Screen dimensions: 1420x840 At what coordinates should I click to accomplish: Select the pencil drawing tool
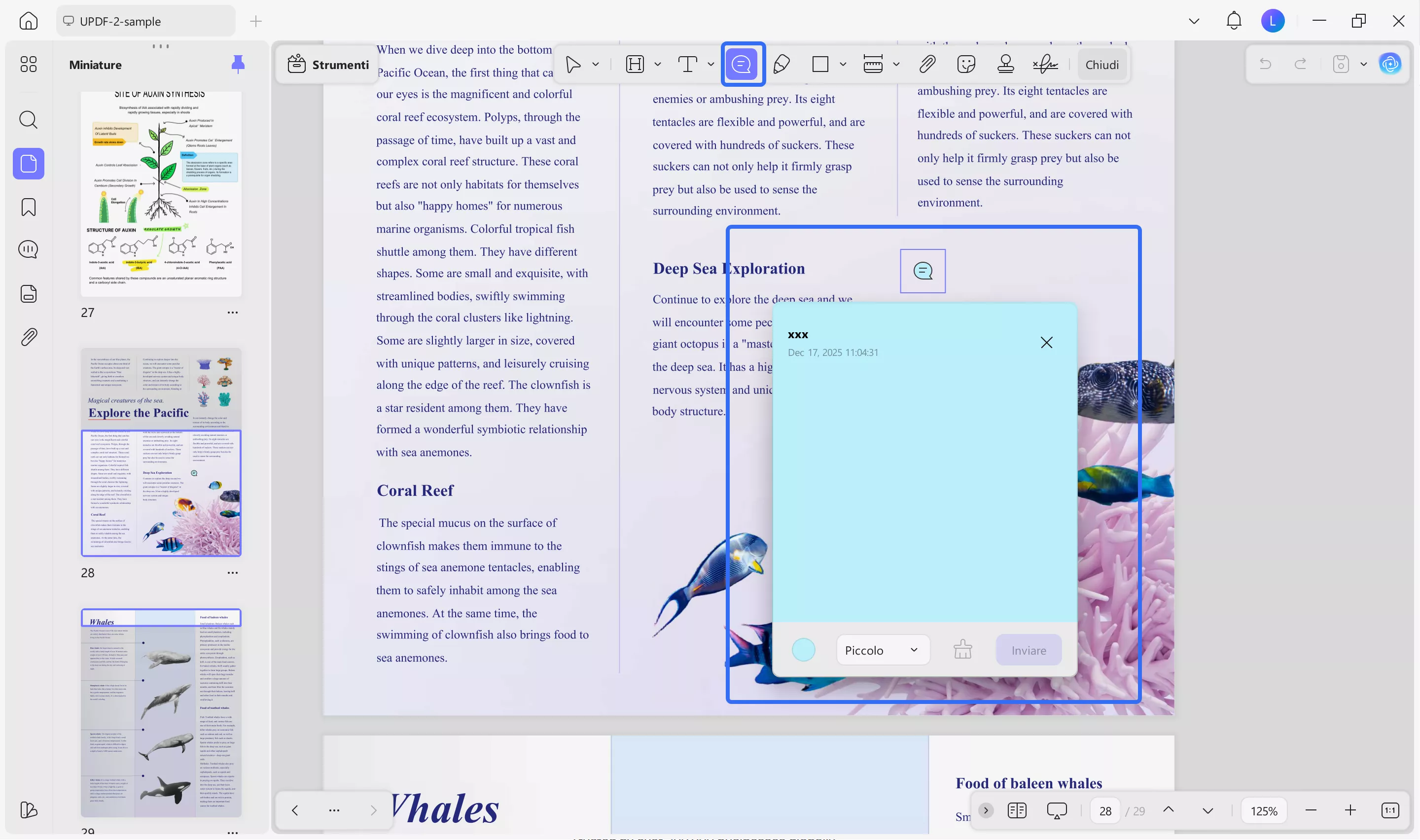781,64
